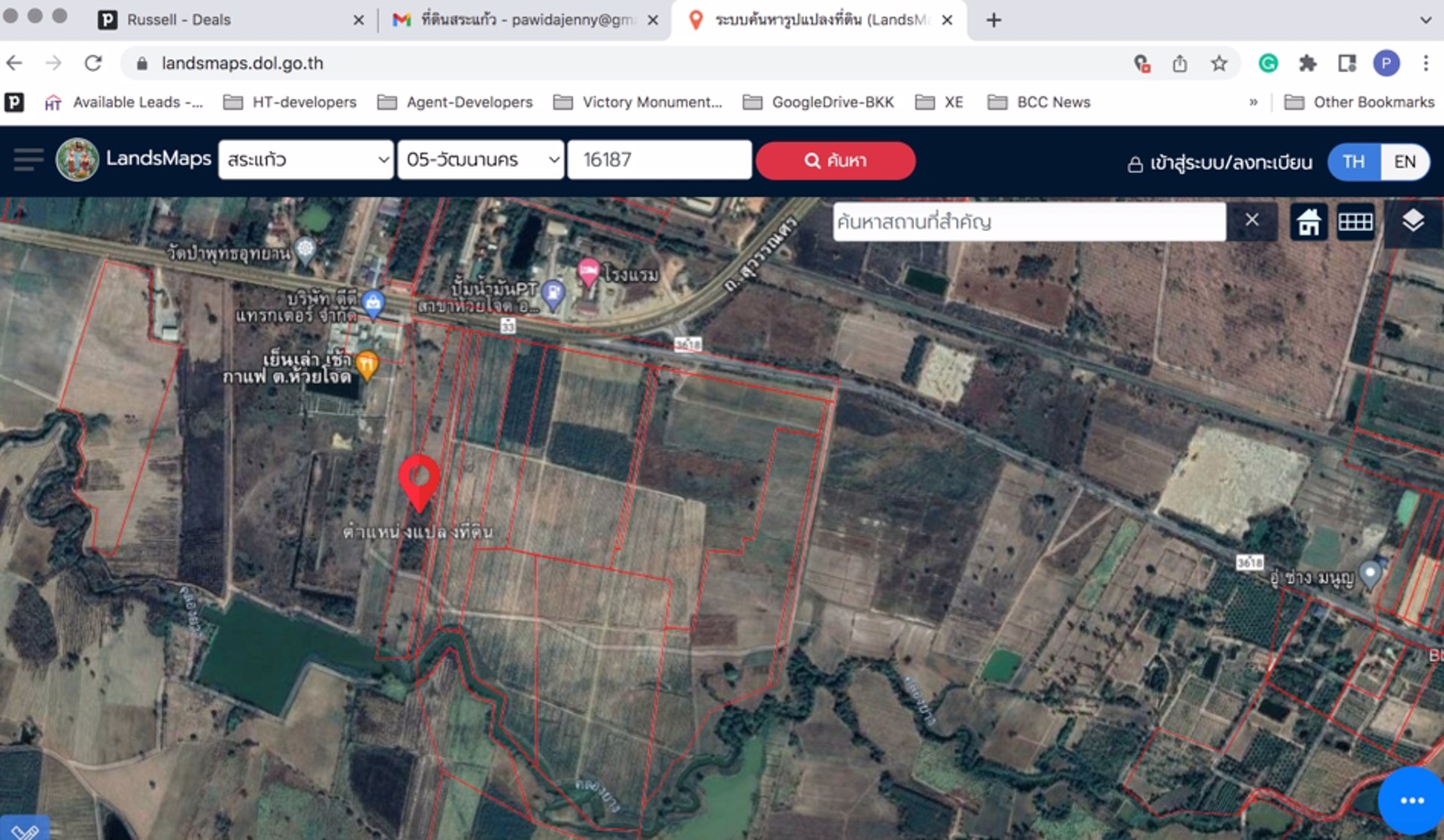The image size is (1444, 840).
Task: Switch to Russell - Deals tab
Action: pos(179,20)
